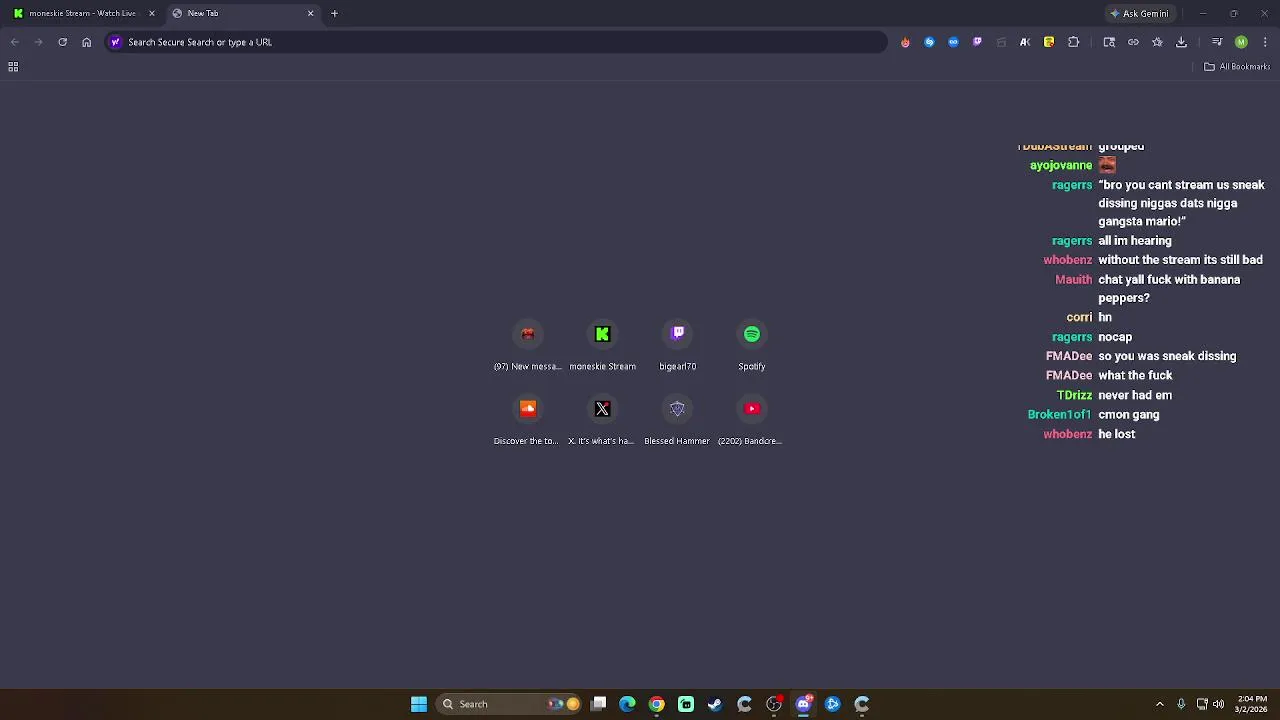1280x720 pixels.
Task: Open the New messages shortcut tile
Action: coord(528,345)
